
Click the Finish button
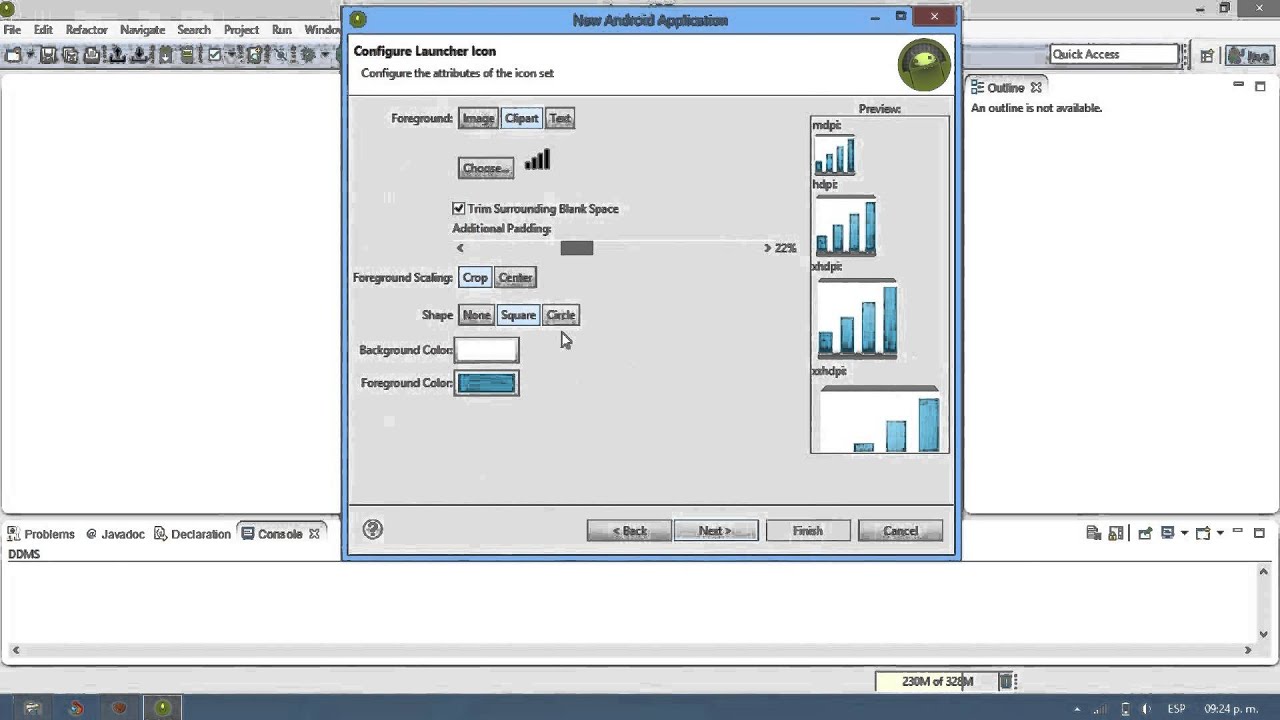pos(808,531)
